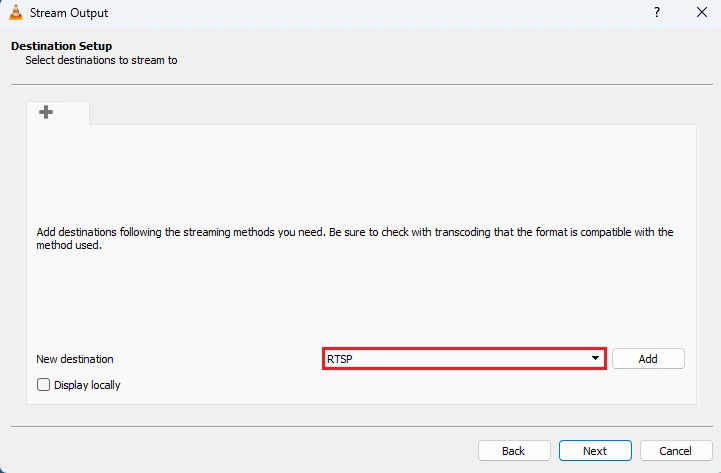Viewport: 721px width, 473px height.
Task: Return to previous page with Back
Action: [514, 451]
